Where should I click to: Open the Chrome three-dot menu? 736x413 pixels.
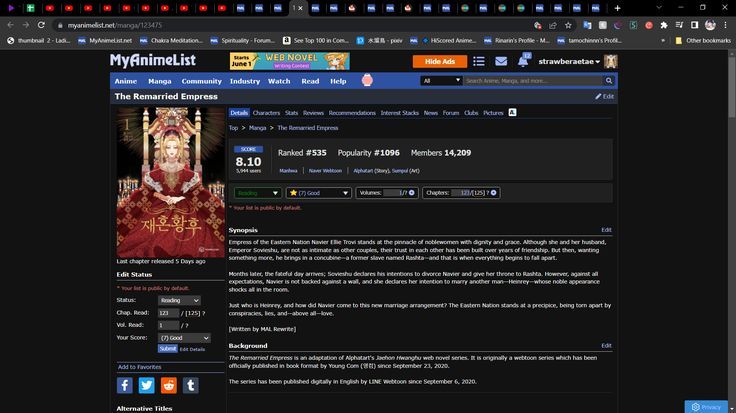(x=726, y=25)
